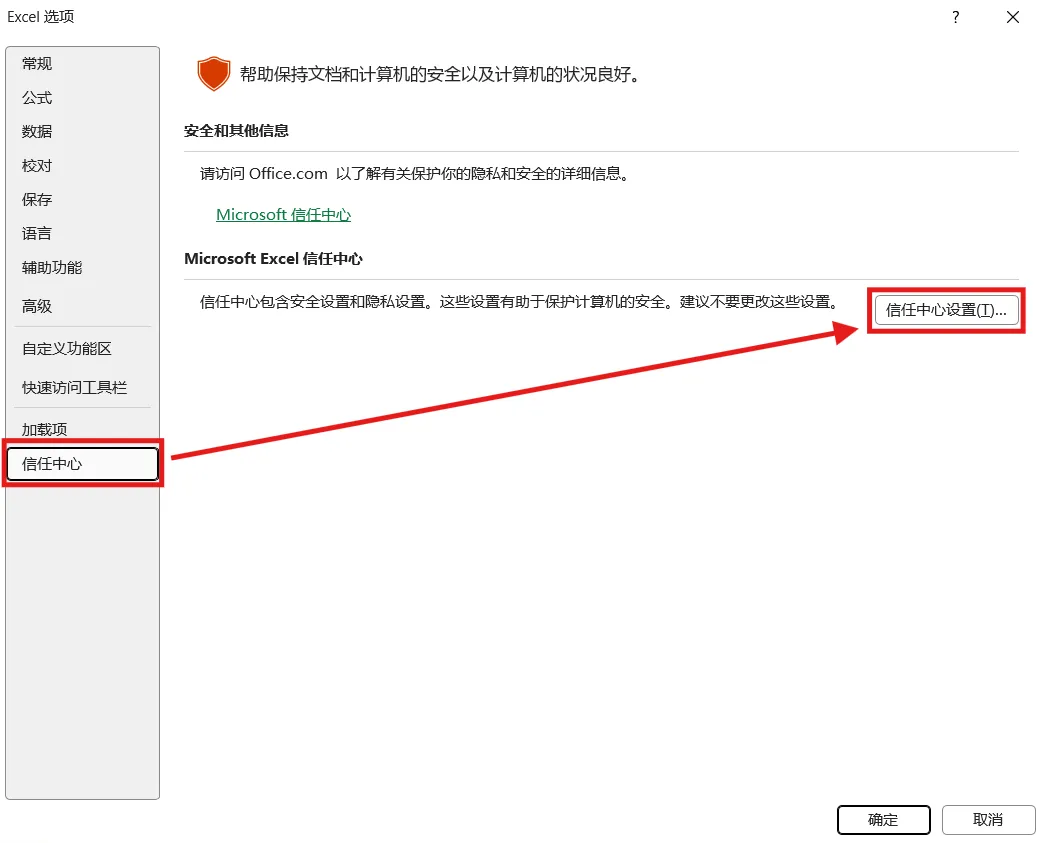The height and width of the screenshot is (843, 1042).
Task: Click the 安全和其他信息 section heading
Action: [236, 131]
